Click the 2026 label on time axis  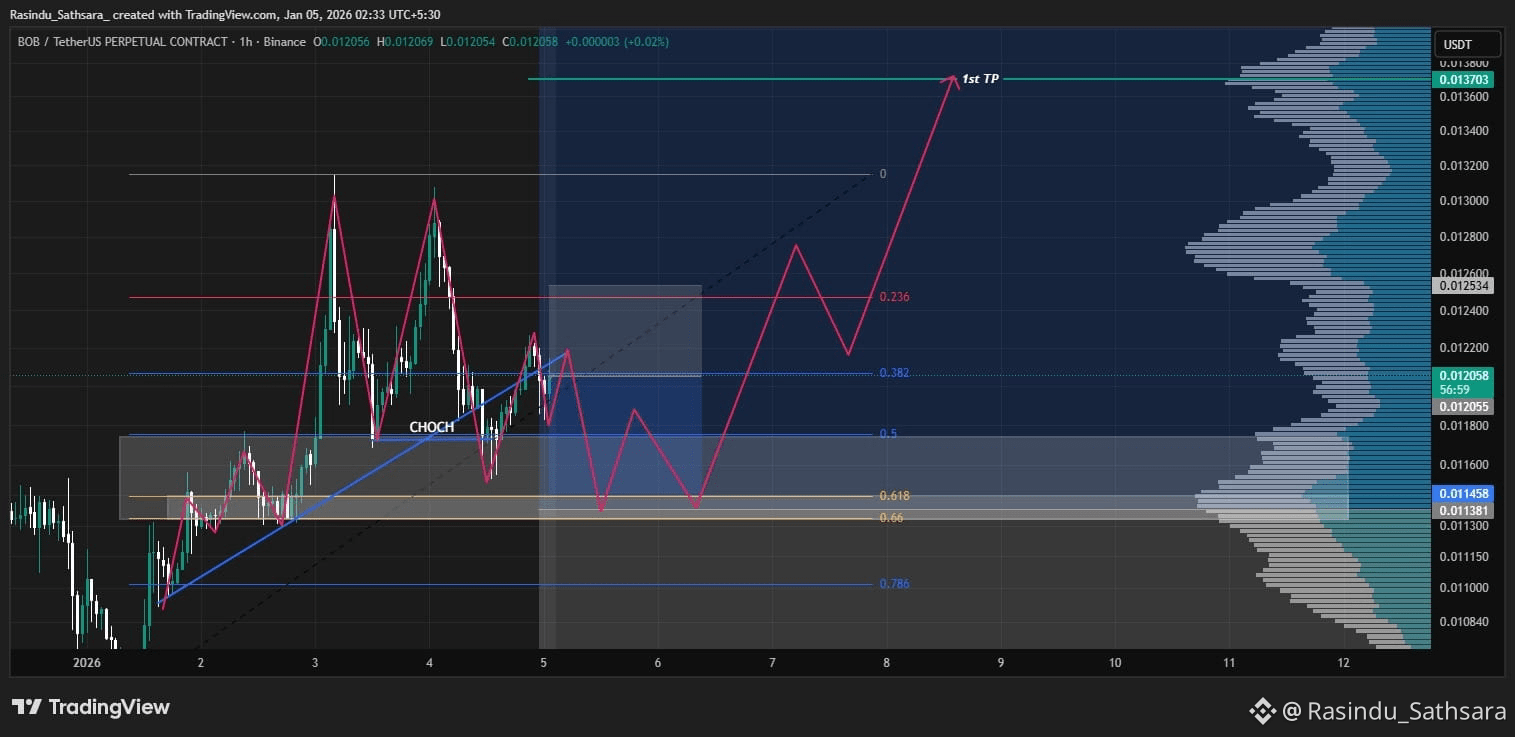[87, 663]
